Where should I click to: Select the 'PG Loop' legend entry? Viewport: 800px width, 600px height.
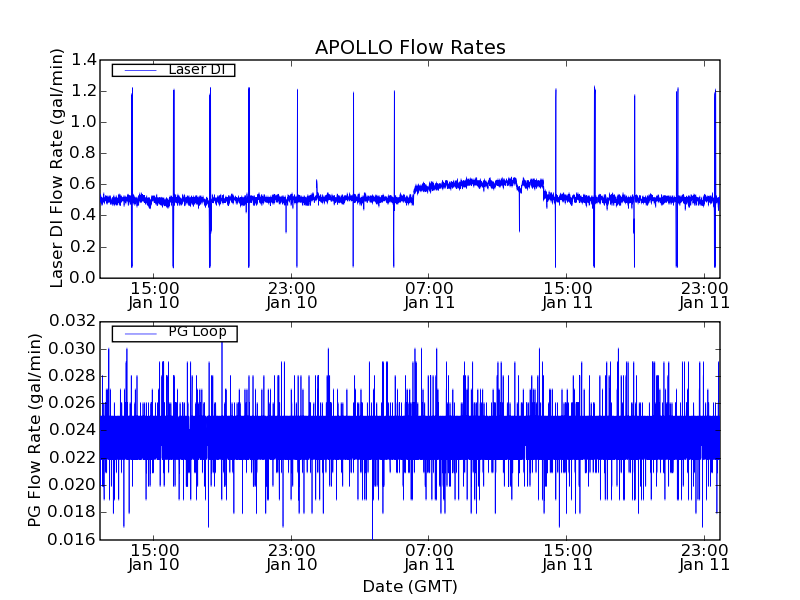coord(174,333)
